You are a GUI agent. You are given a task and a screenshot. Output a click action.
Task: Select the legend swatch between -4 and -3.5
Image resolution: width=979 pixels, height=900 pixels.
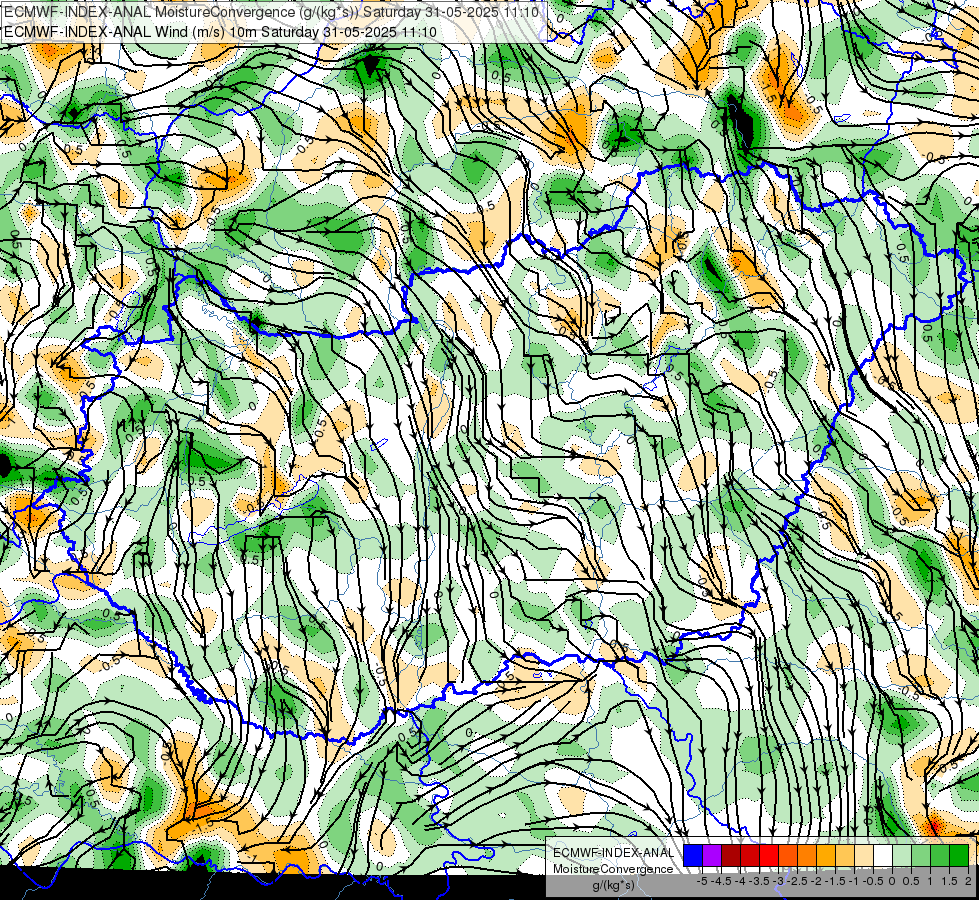[750, 856]
